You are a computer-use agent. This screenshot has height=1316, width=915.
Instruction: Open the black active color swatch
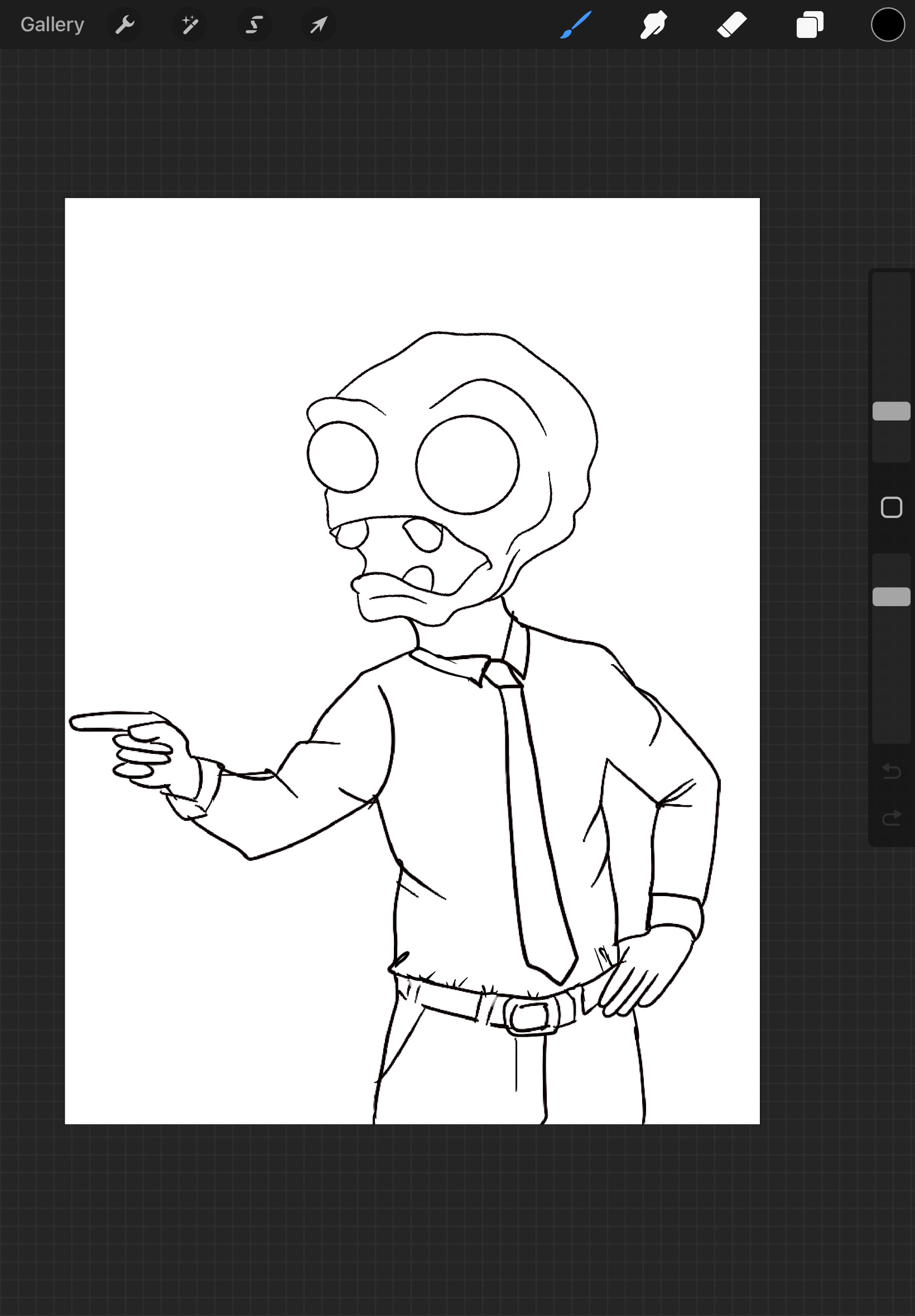888,25
